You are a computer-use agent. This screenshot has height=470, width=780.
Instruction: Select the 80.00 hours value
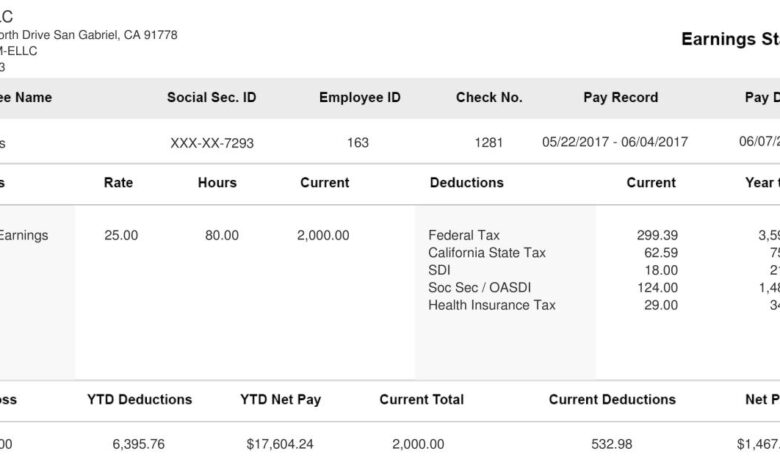pos(222,236)
